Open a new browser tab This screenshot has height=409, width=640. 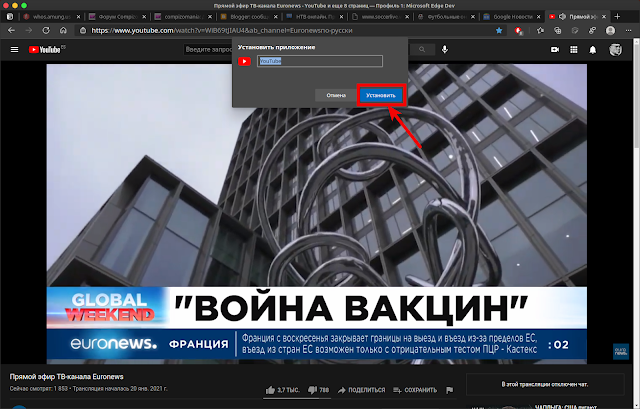pyautogui.click(x=617, y=16)
